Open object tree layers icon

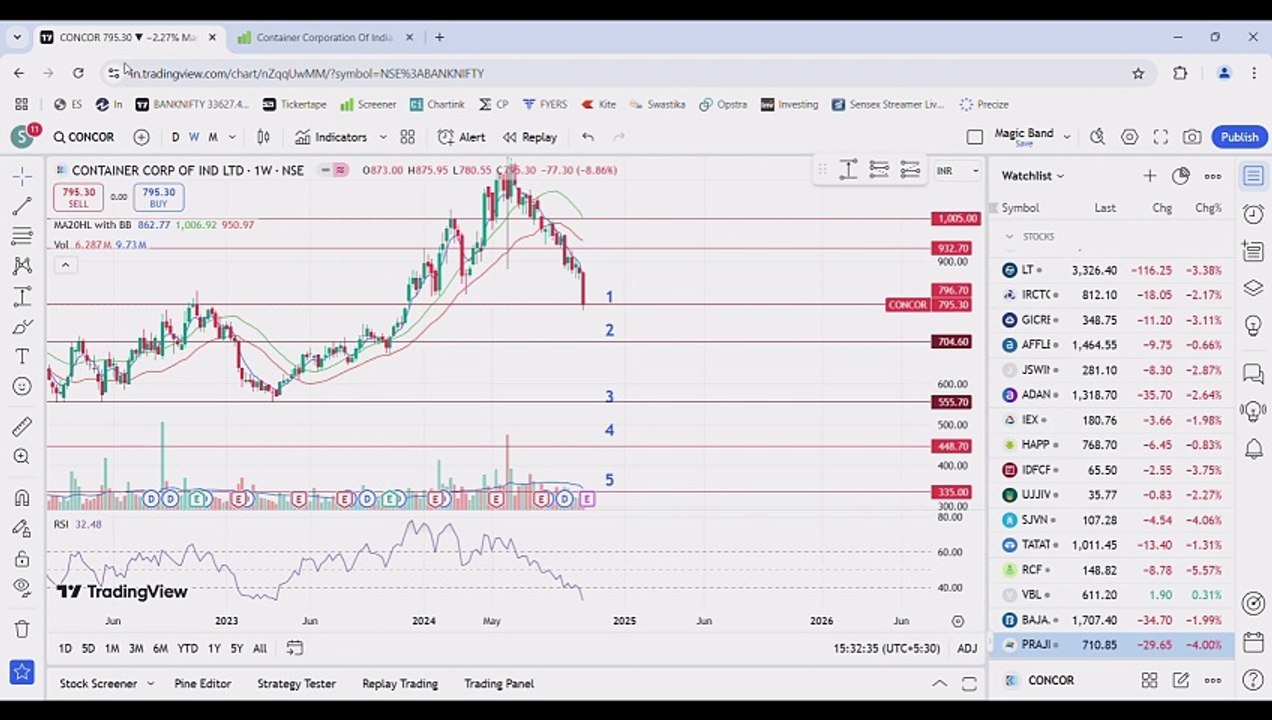1253,288
